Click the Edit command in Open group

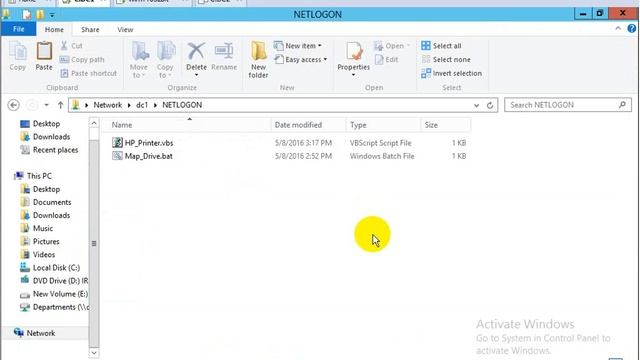coord(386,60)
